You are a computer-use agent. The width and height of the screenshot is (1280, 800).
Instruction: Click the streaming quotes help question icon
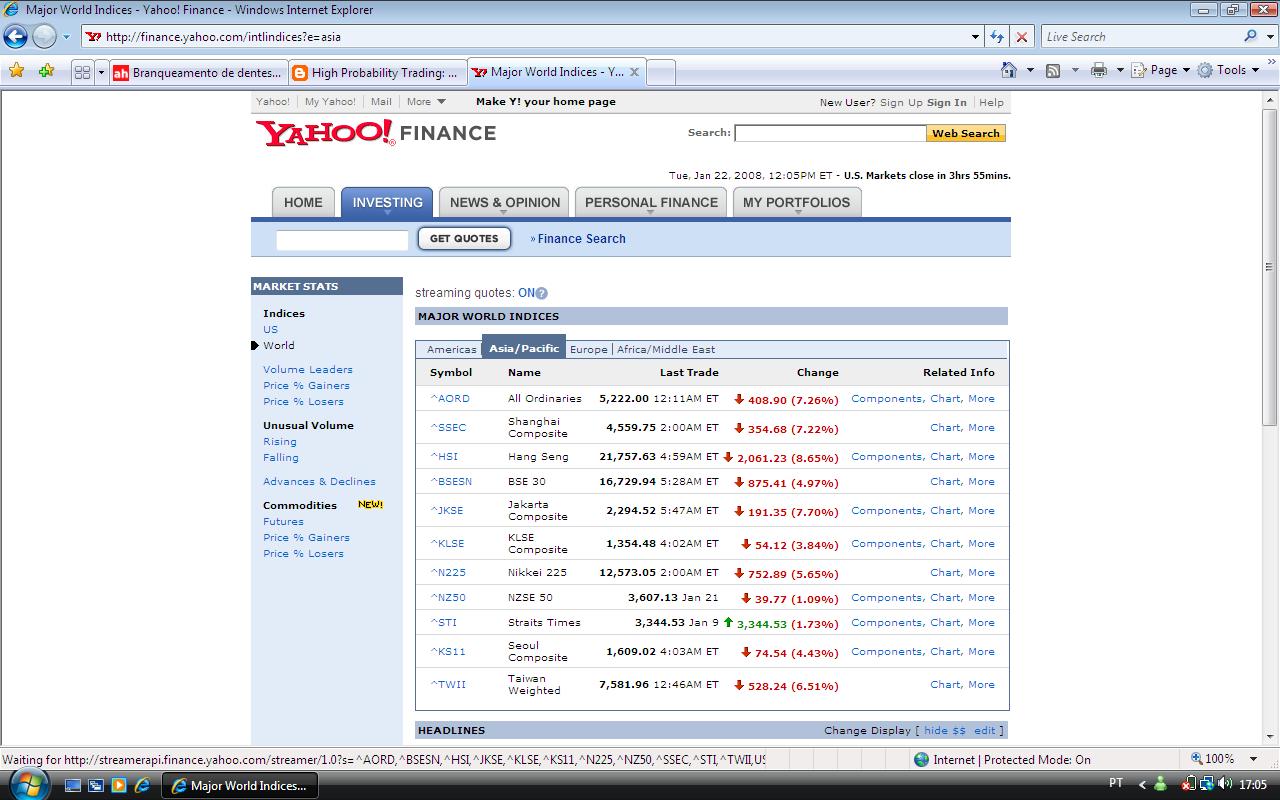(542, 294)
